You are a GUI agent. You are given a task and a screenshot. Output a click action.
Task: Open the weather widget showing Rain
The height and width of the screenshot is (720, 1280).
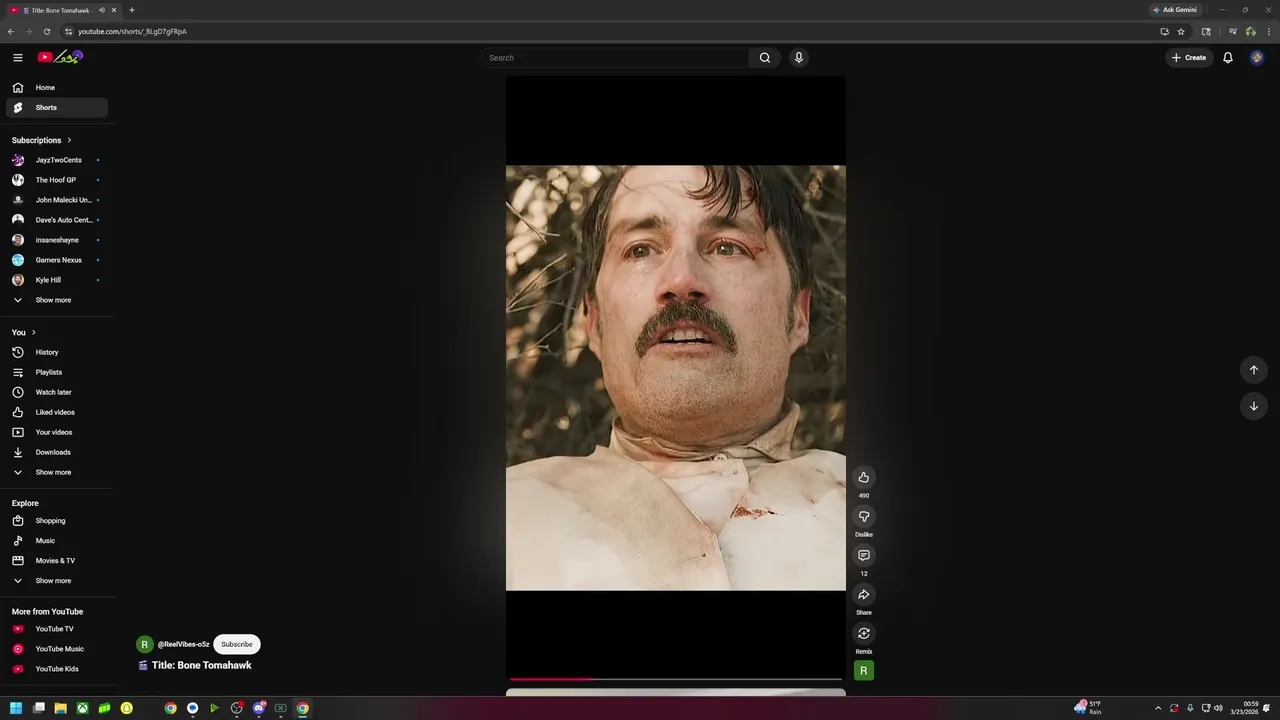coord(1087,708)
